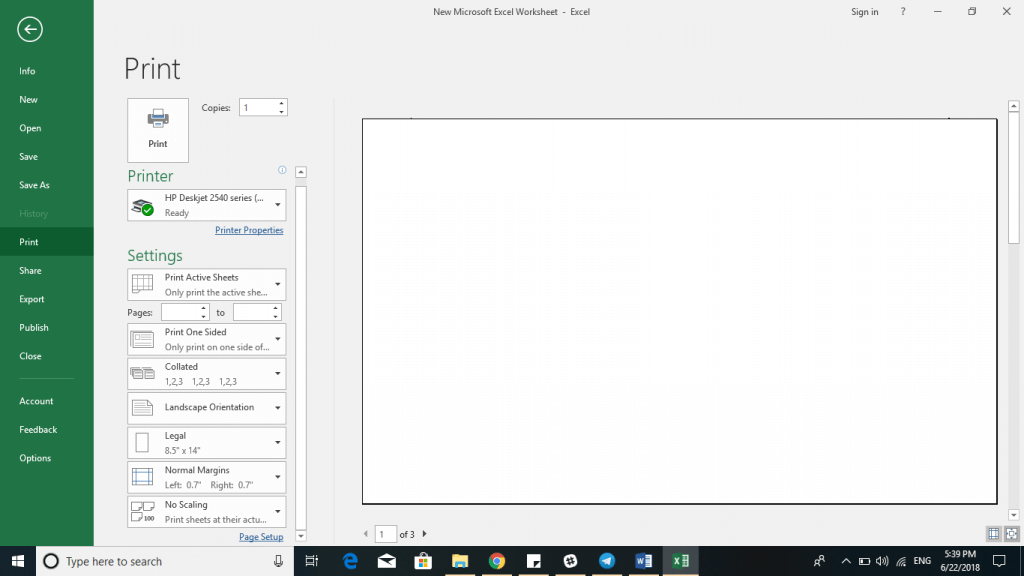Image resolution: width=1024 pixels, height=576 pixels.
Task: Open the HP Deskjet printer selection dropdown
Action: point(206,205)
